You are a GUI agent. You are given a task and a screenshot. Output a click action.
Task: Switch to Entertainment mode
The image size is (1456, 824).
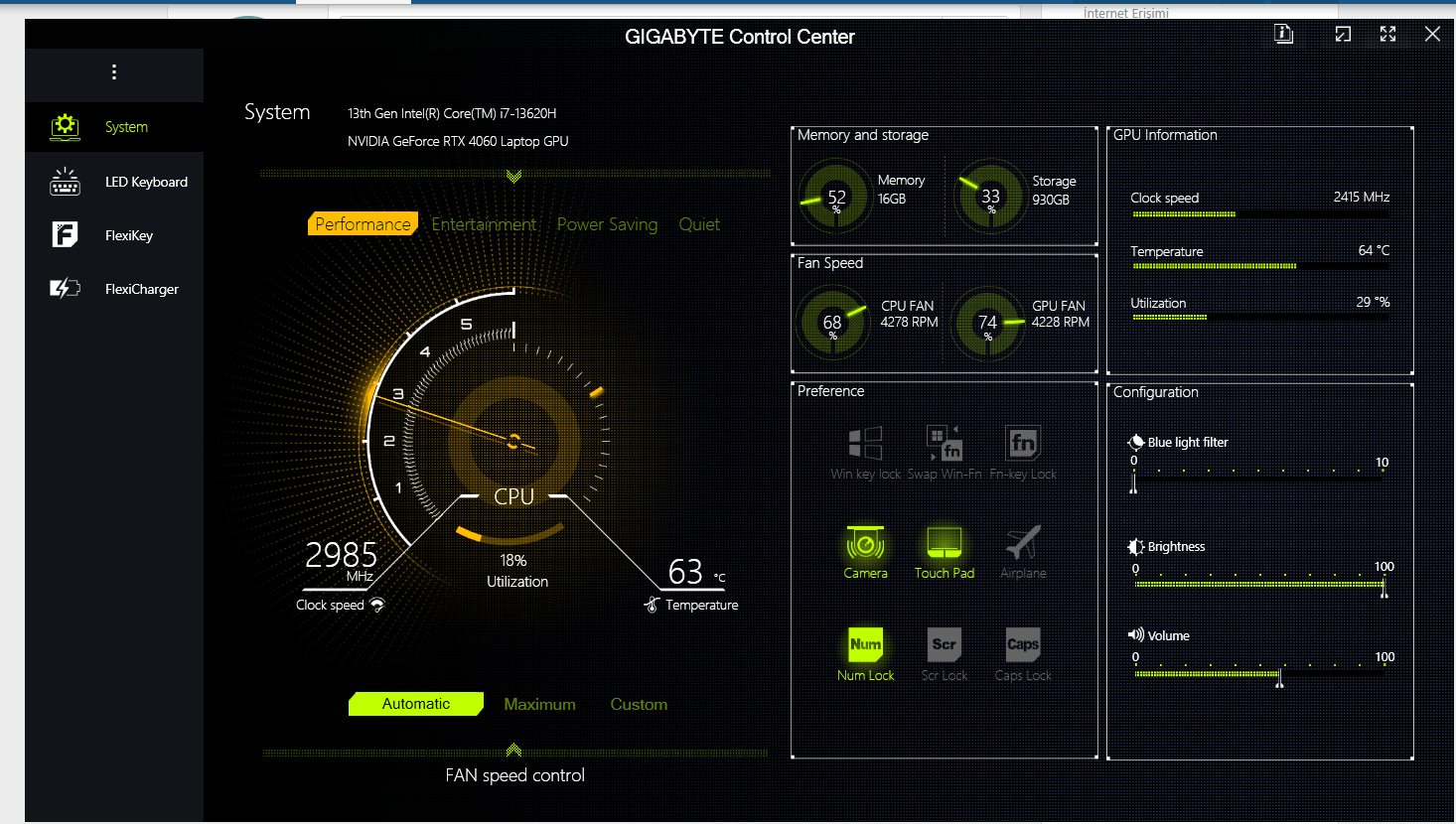pyautogui.click(x=484, y=224)
